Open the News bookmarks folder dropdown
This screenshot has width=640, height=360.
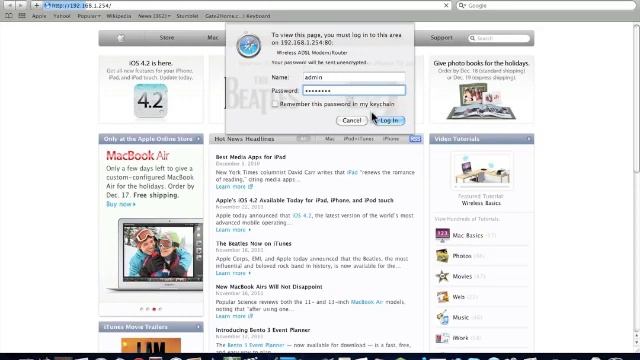154,16
